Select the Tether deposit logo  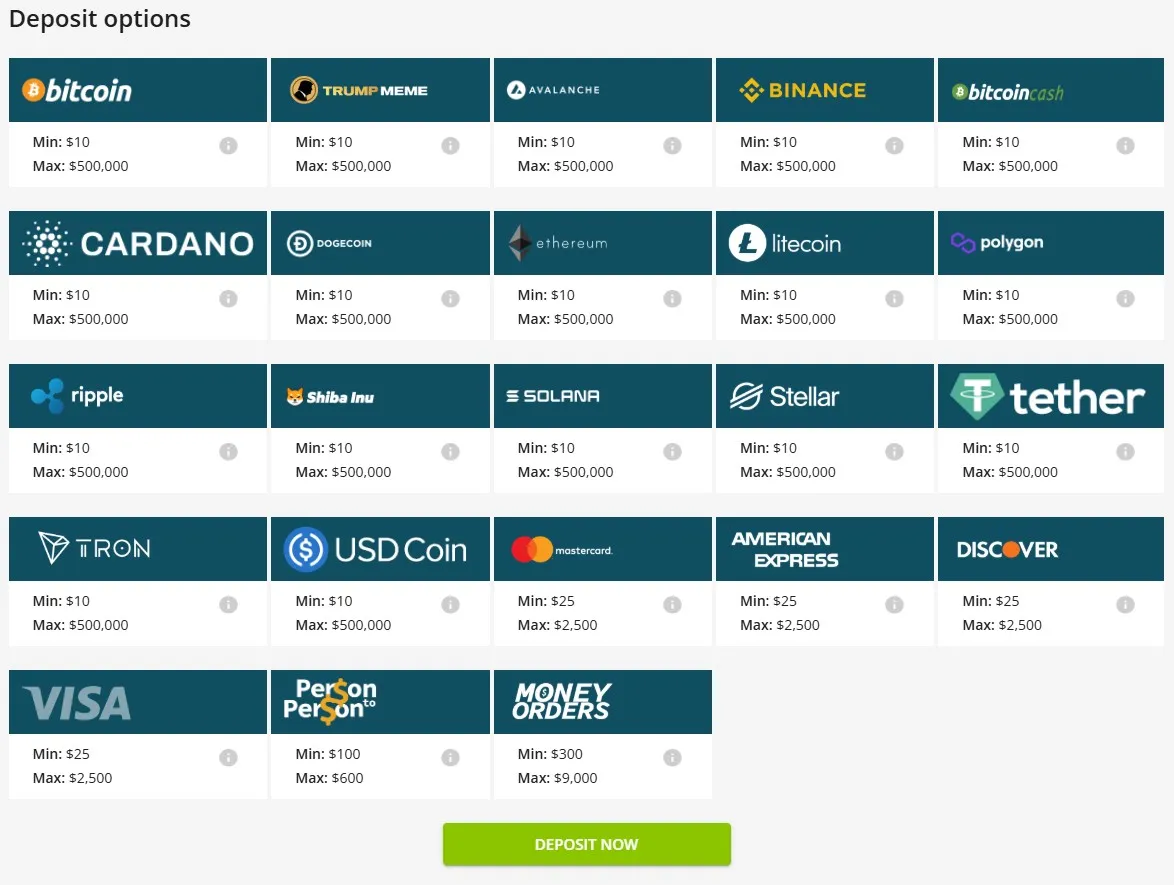[1047, 396]
